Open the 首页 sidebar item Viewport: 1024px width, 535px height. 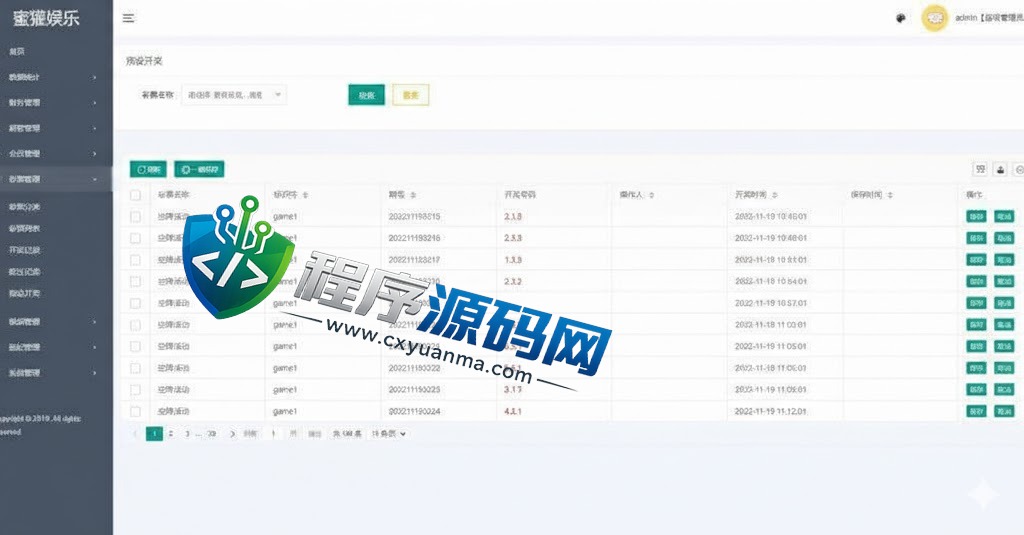56,52
